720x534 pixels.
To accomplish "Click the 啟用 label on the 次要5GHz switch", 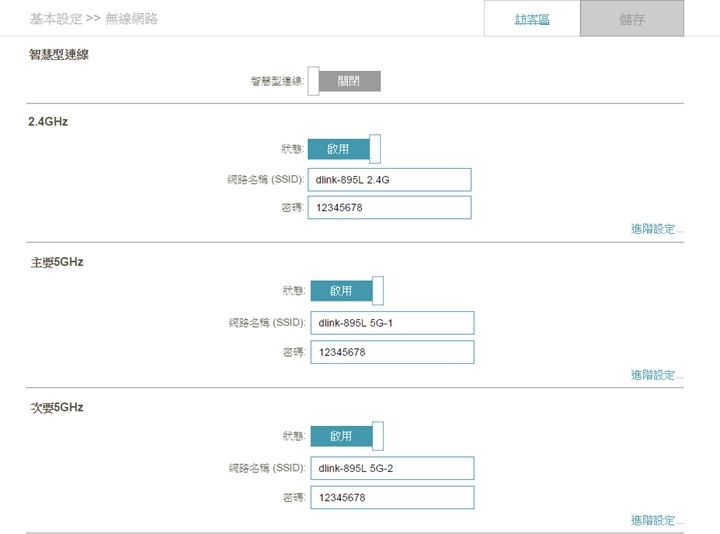I will coord(341,436).
